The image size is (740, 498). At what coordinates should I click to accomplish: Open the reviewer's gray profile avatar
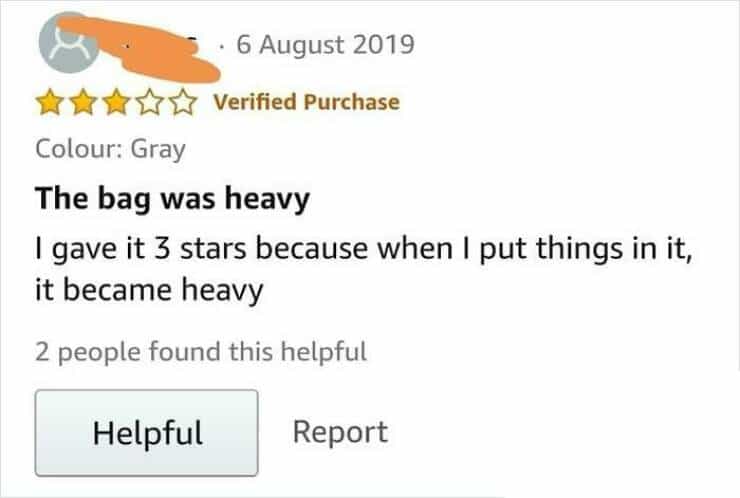pyautogui.click(x=69, y=43)
